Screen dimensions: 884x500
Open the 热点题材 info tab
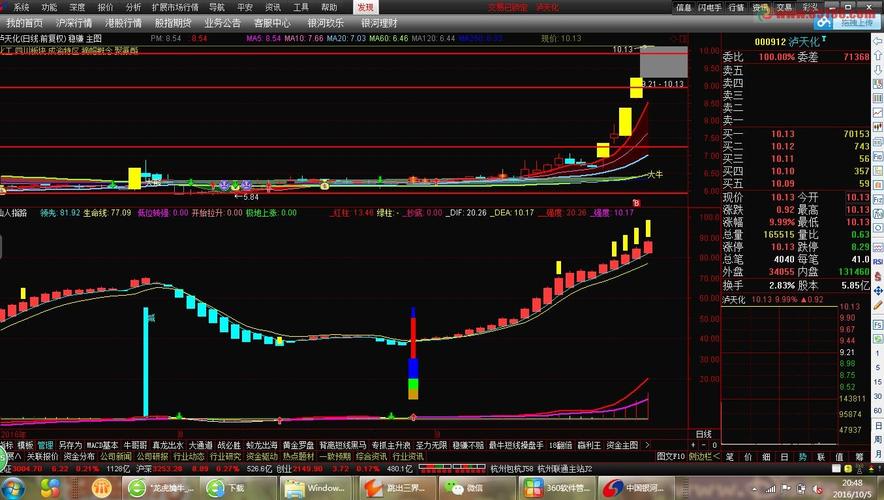pos(298,457)
